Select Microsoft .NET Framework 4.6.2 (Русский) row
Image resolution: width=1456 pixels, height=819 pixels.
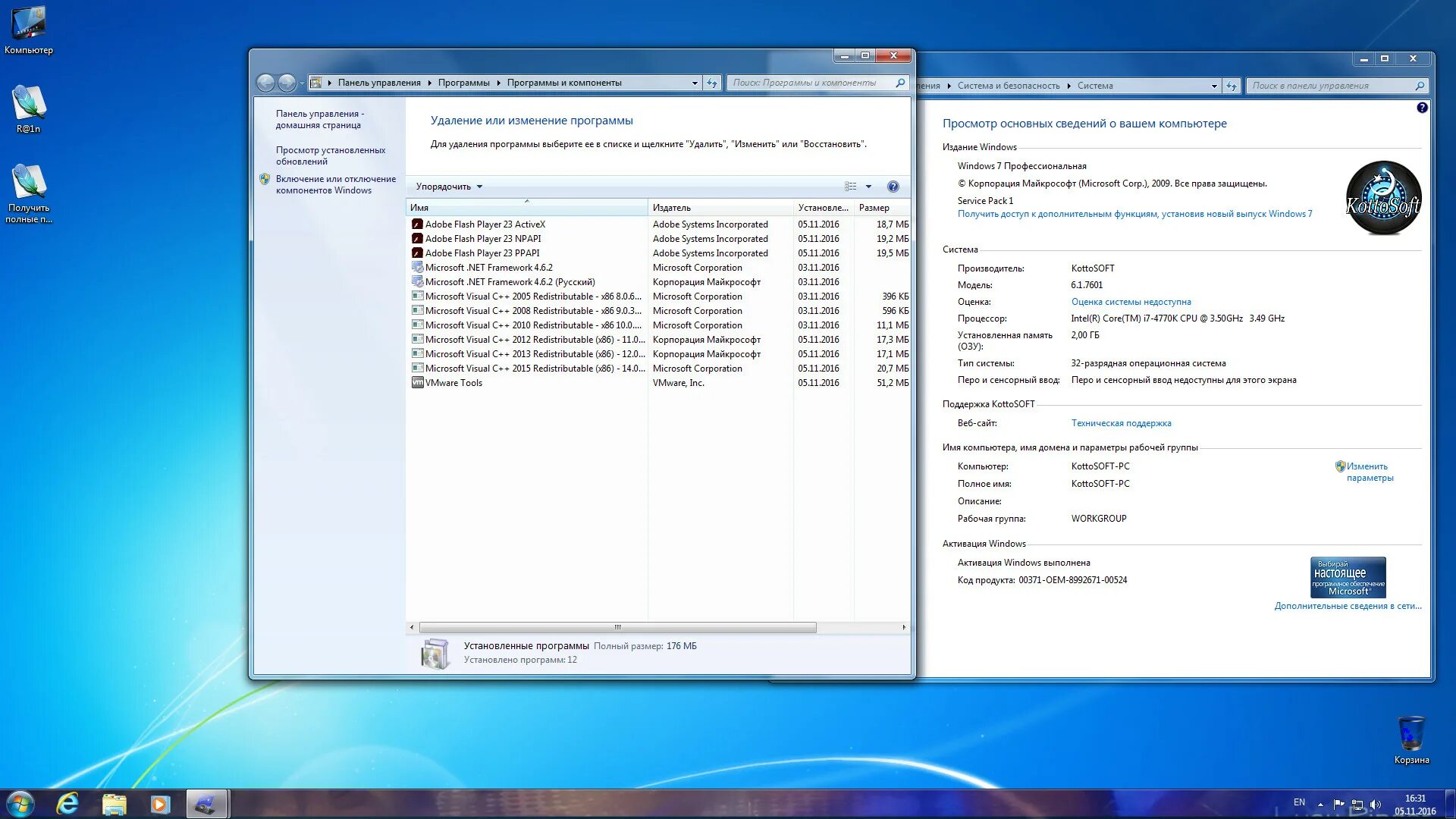[x=658, y=282]
